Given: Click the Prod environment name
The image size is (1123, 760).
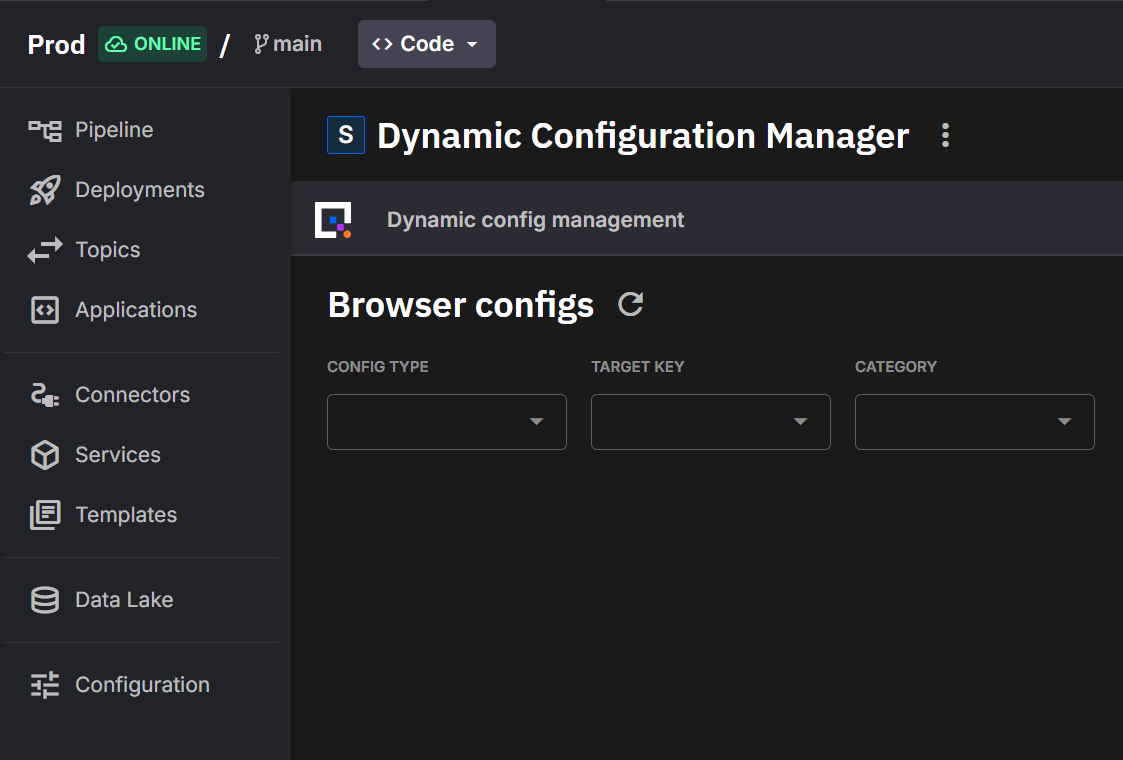Looking at the screenshot, I should [56, 45].
